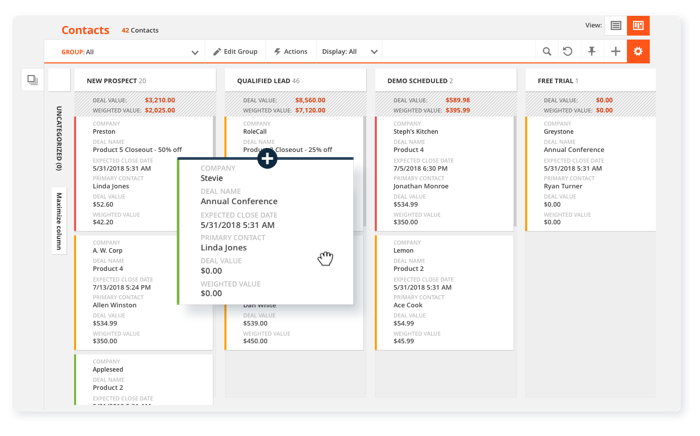Switch to kanban board view icon
The image size is (700, 436).
(x=638, y=25)
